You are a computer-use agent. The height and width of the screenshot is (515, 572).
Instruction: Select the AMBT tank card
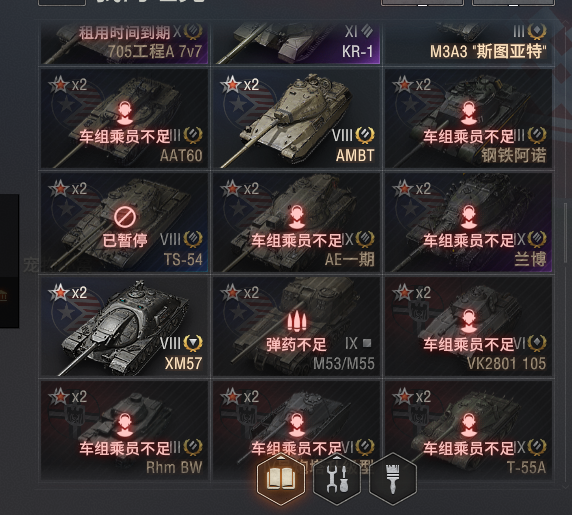coord(297,119)
